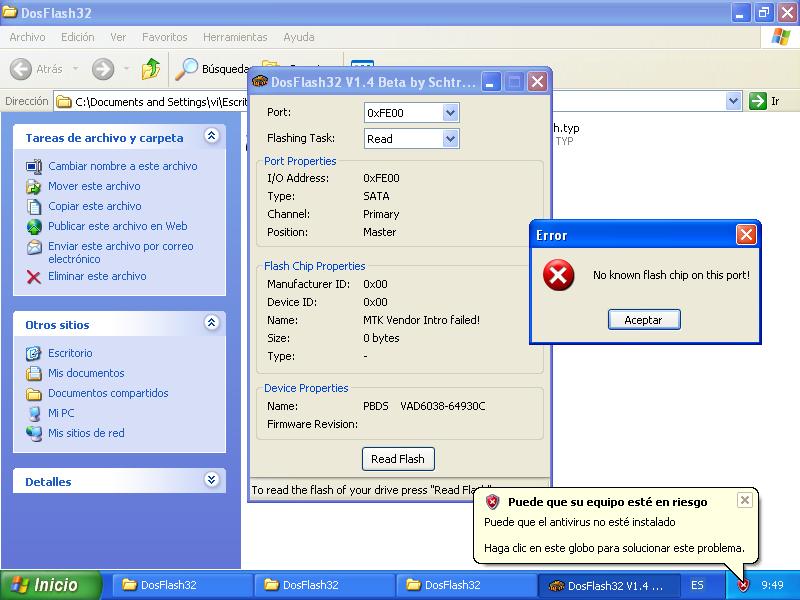This screenshot has height=600, width=800.
Task: Click the red security shield tray icon
Action: point(743,585)
